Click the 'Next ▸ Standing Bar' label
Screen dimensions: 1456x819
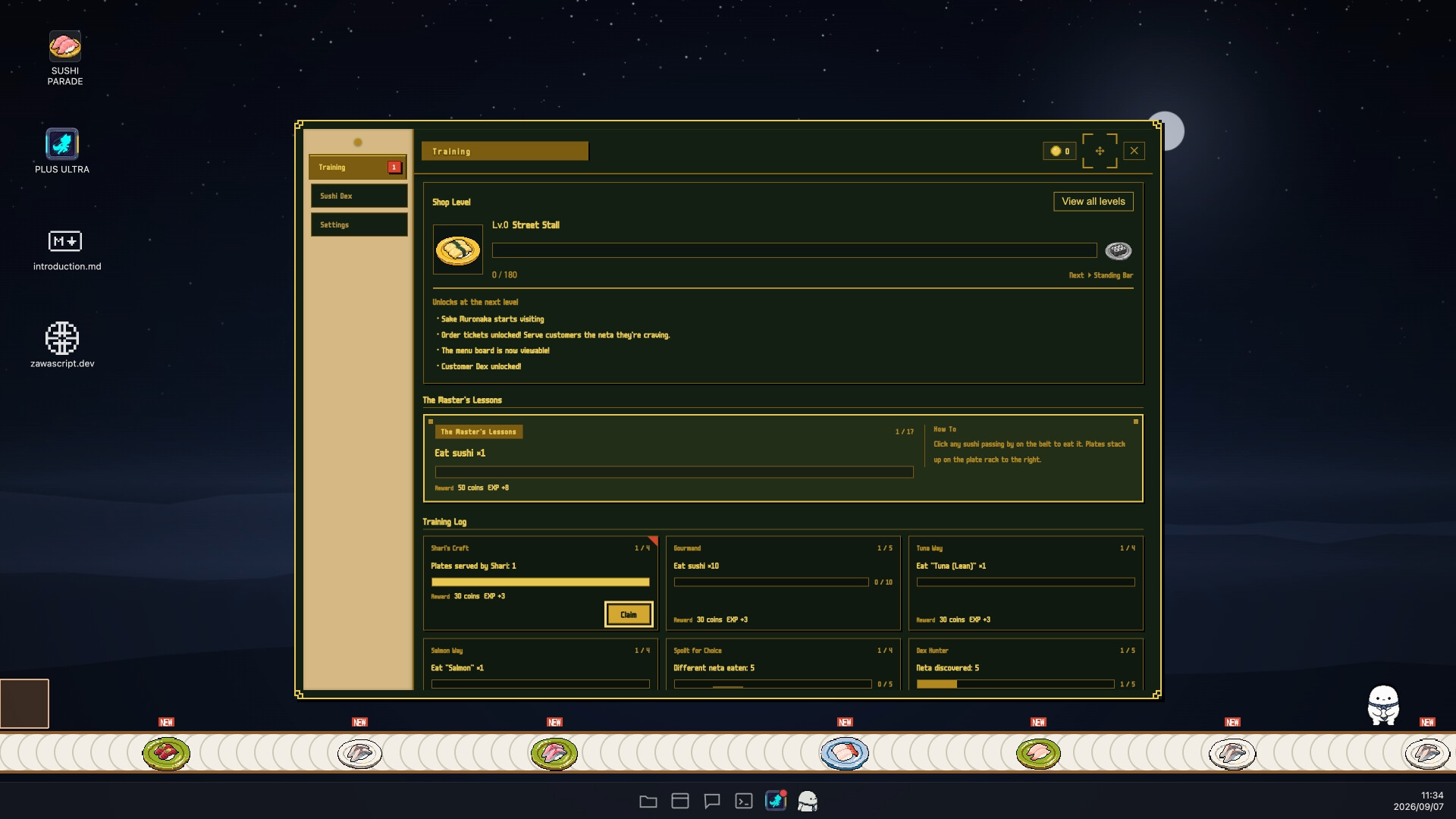click(1100, 275)
